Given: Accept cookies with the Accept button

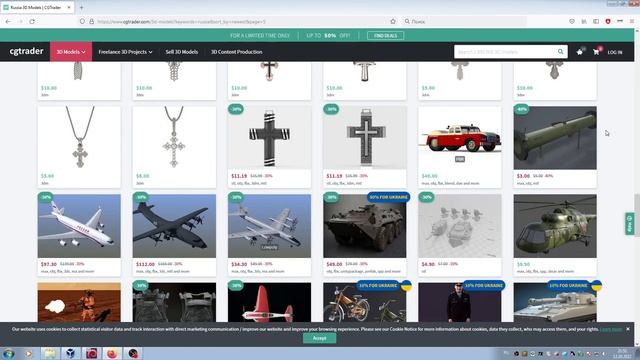Looking at the screenshot, I should [x=320, y=338].
